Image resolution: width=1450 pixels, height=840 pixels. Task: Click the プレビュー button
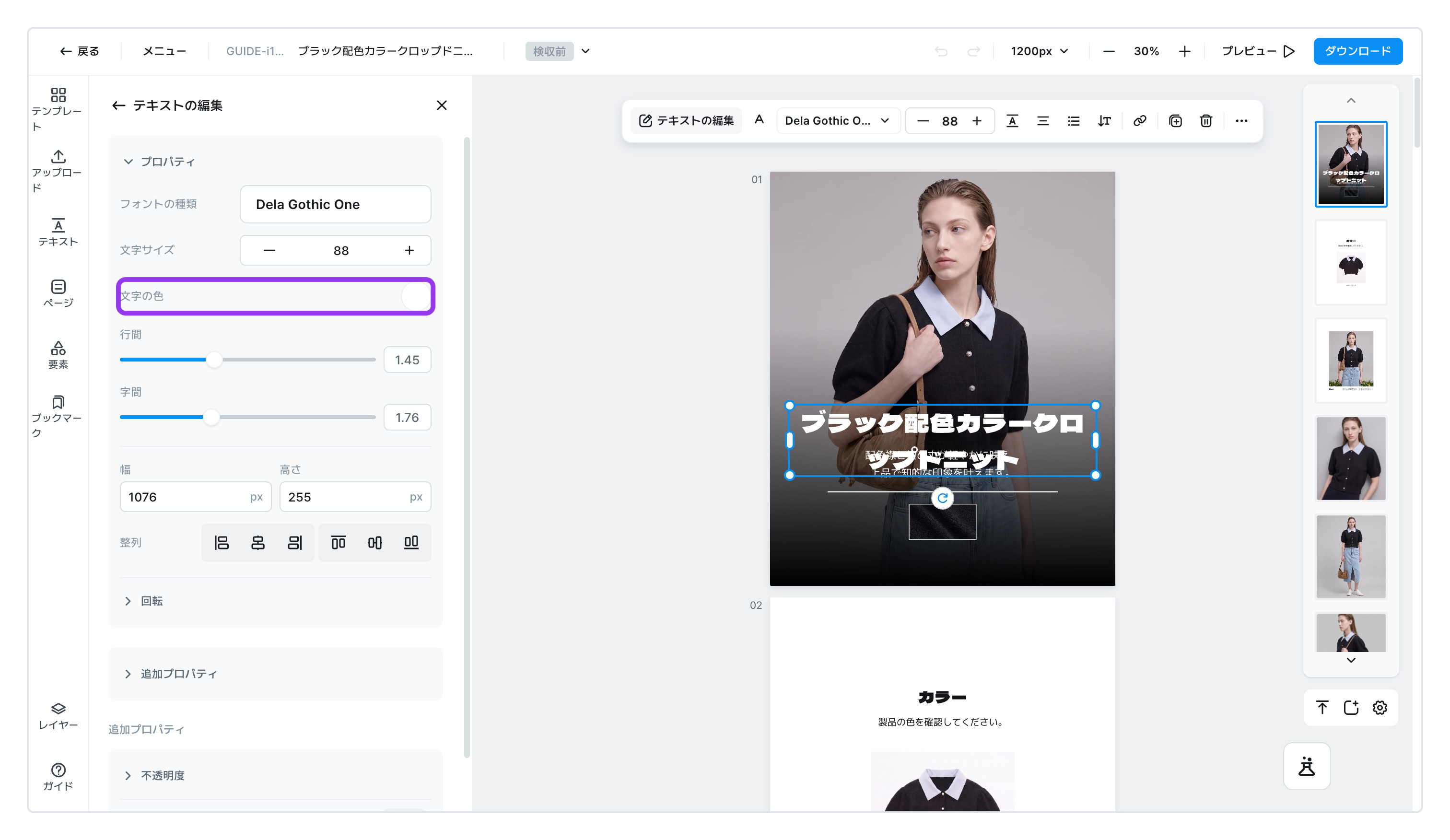pos(1258,51)
